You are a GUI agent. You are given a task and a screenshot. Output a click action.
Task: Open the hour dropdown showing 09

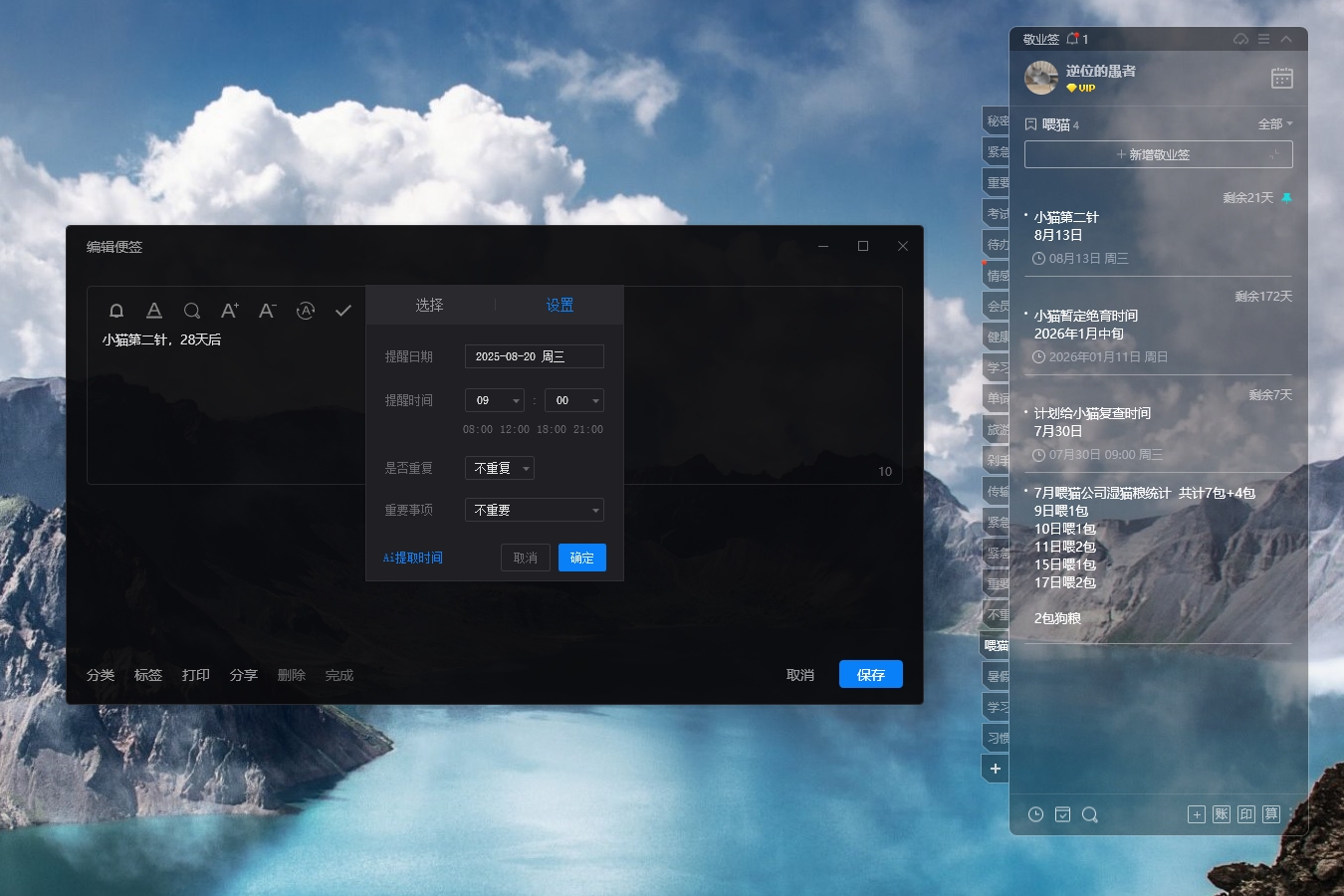coord(495,400)
